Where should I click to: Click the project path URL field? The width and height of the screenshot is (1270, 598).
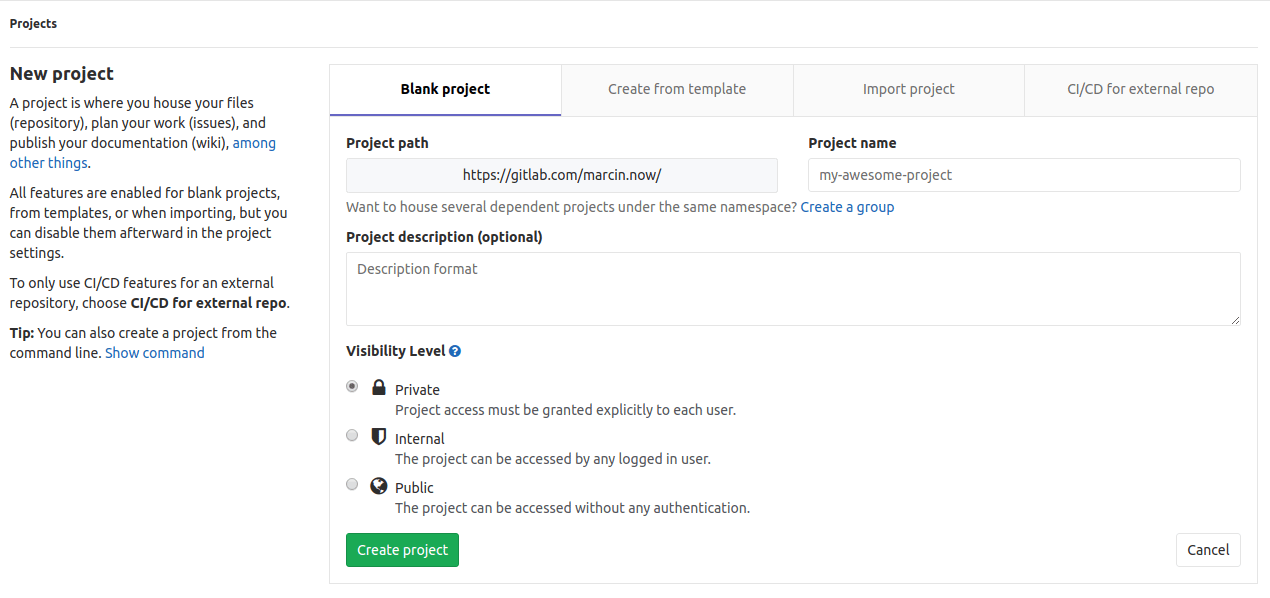pos(562,175)
